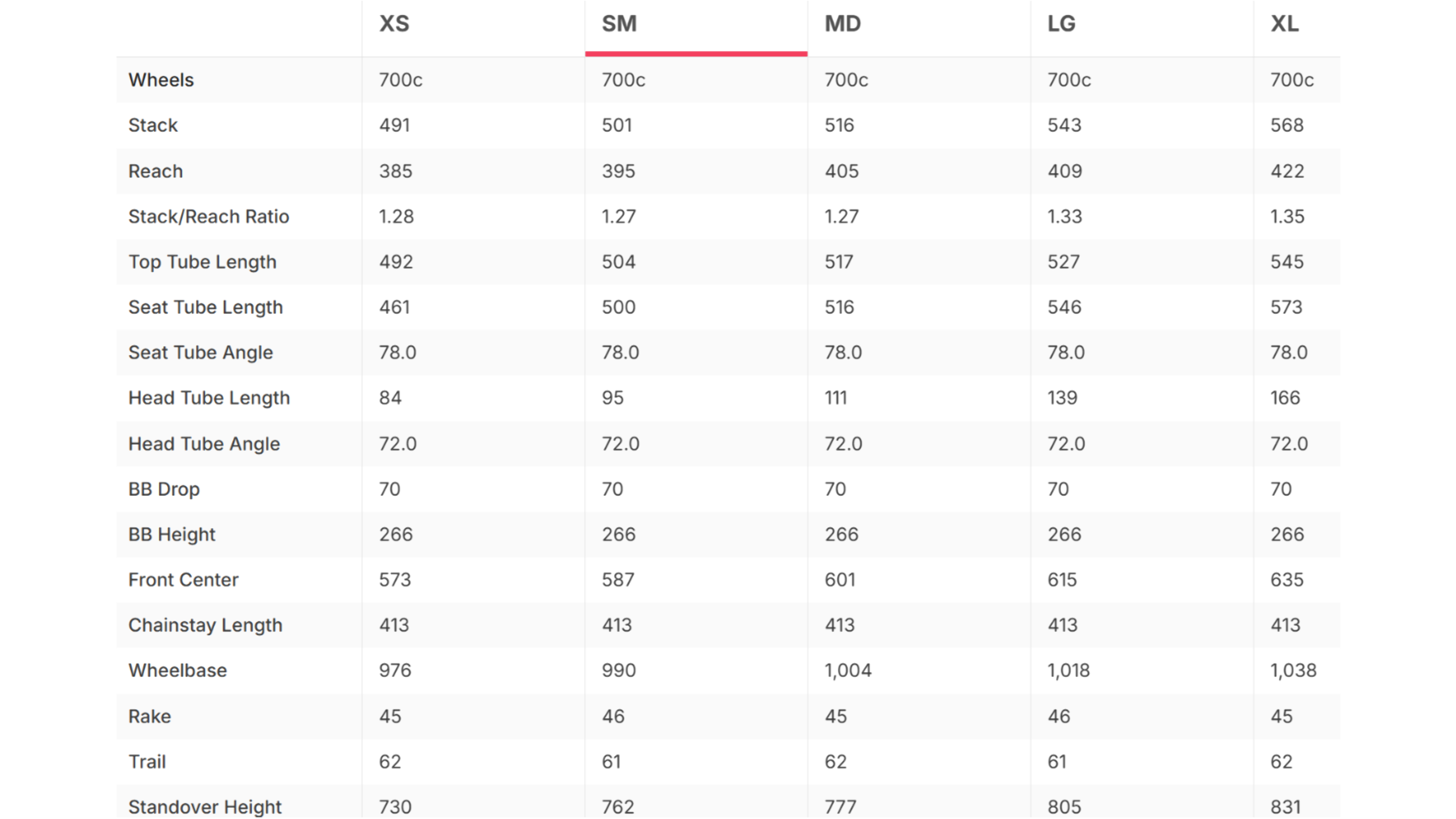Viewport: 1456px width, 819px height.
Task: Click the Top Tube Length label
Action: pos(202,262)
